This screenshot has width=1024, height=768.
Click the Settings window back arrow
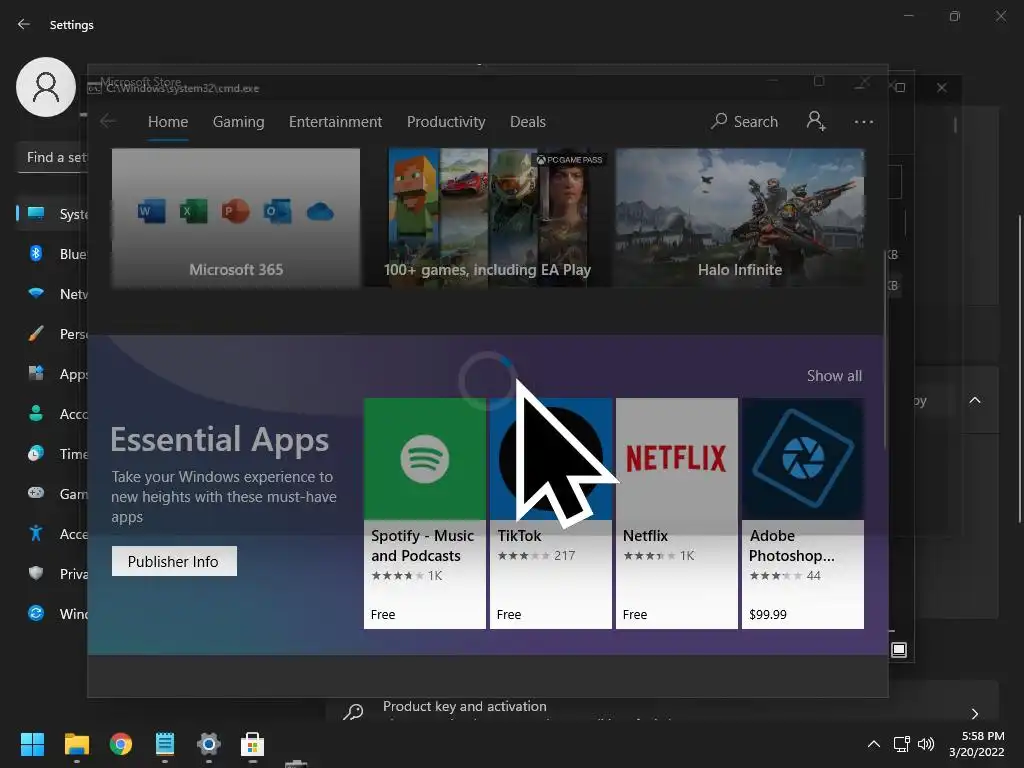(x=24, y=24)
